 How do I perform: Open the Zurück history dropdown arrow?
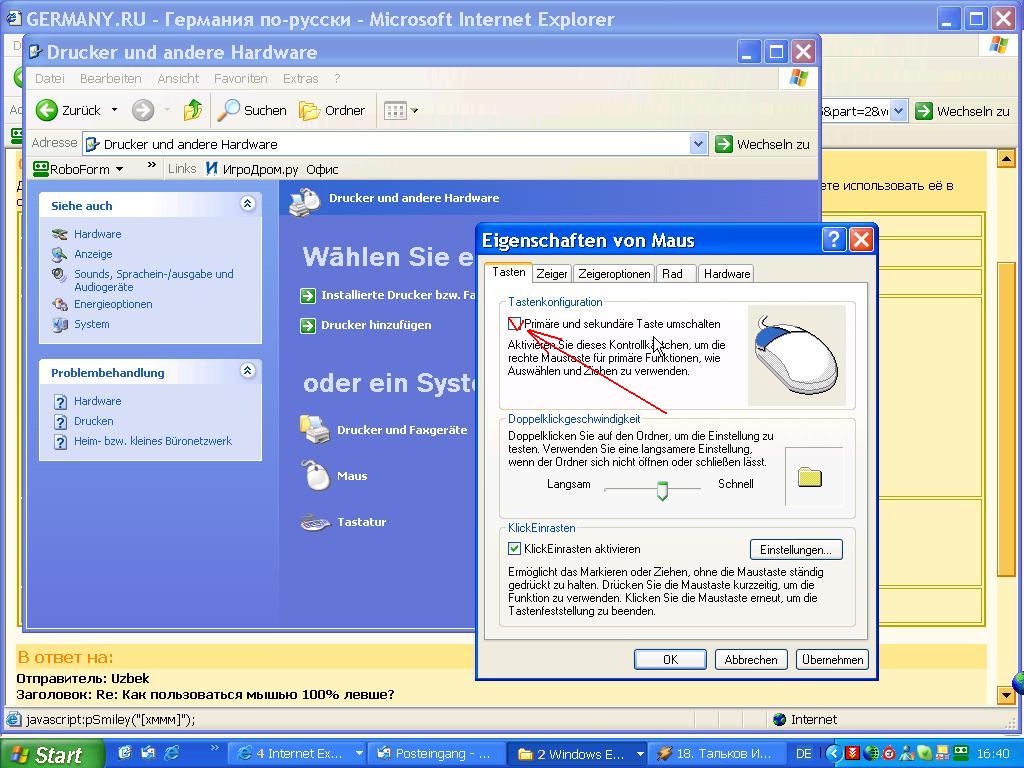[x=114, y=110]
